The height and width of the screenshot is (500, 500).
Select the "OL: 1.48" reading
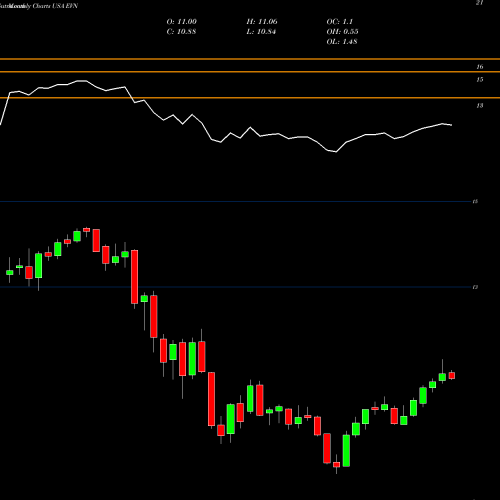342,42
